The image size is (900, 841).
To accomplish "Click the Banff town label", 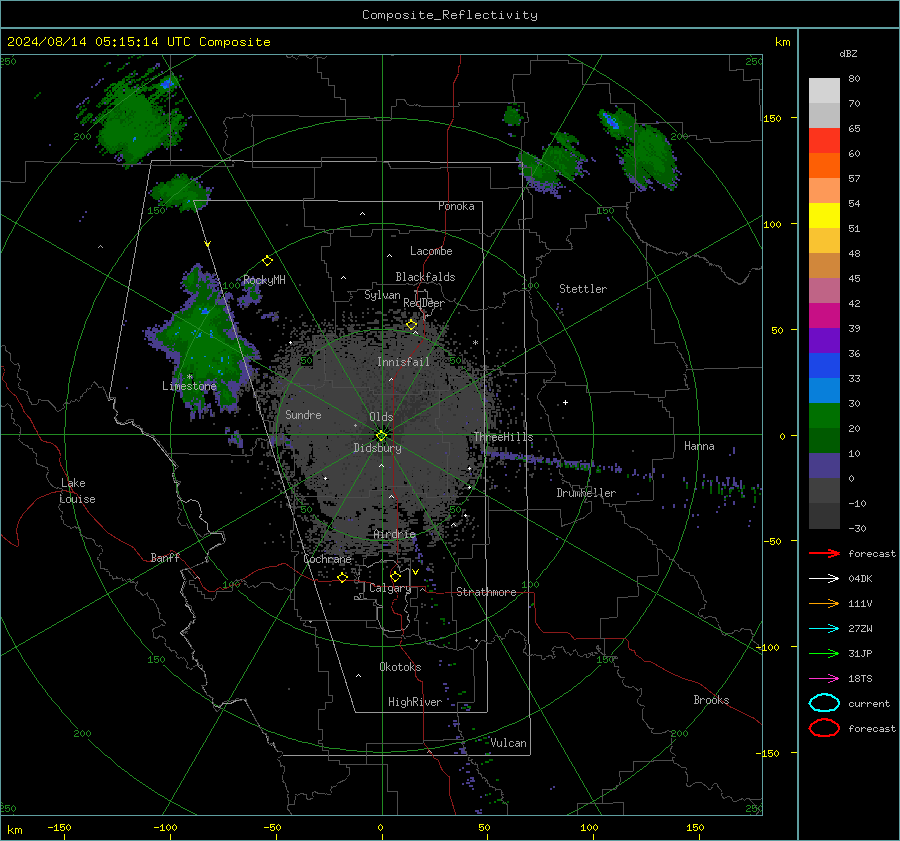I will pos(165,558).
